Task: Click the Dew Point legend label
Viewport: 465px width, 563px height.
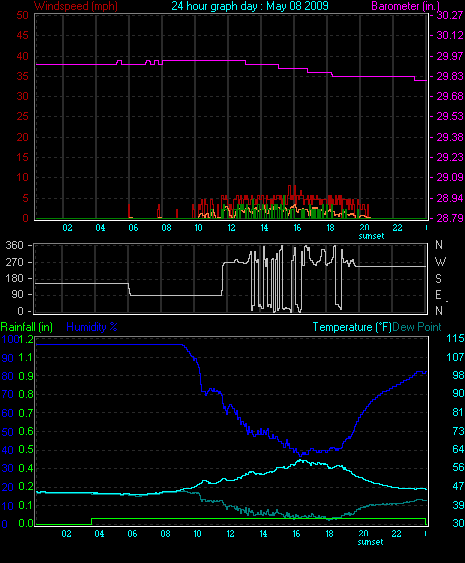Action: pyautogui.click(x=417, y=327)
